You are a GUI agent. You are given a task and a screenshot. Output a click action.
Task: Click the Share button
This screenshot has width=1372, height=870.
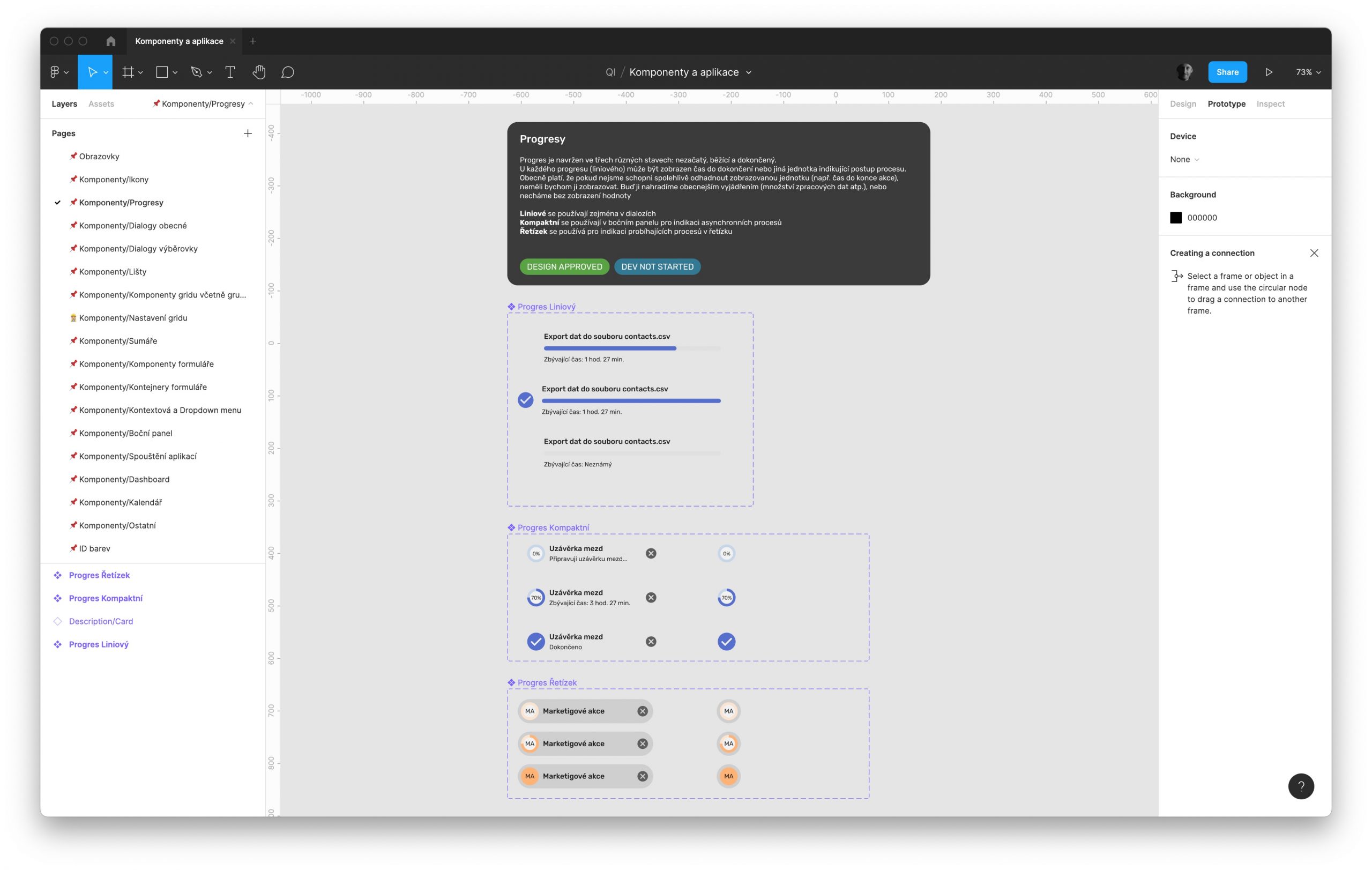[1227, 72]
